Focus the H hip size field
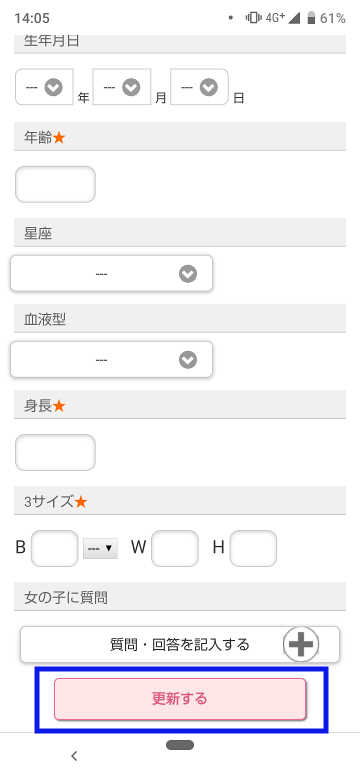This screenshot has height=780, width=360. tap(253, 548)
